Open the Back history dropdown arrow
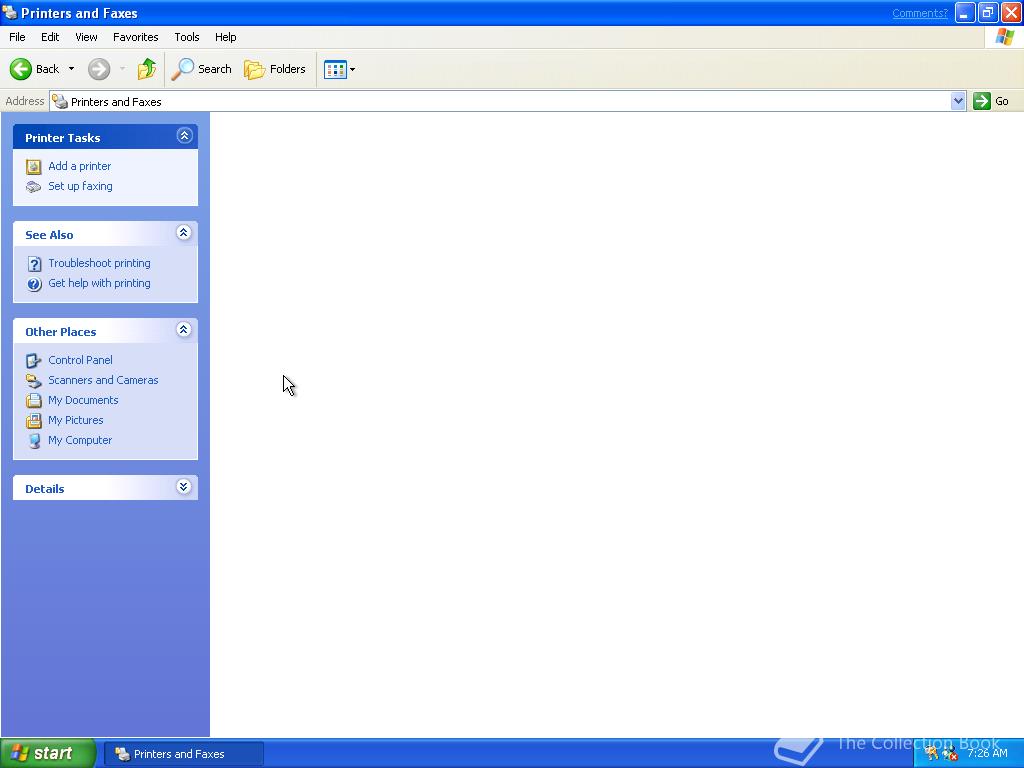The height and width of the screenshot is (768, 1024). coord(71,69)
